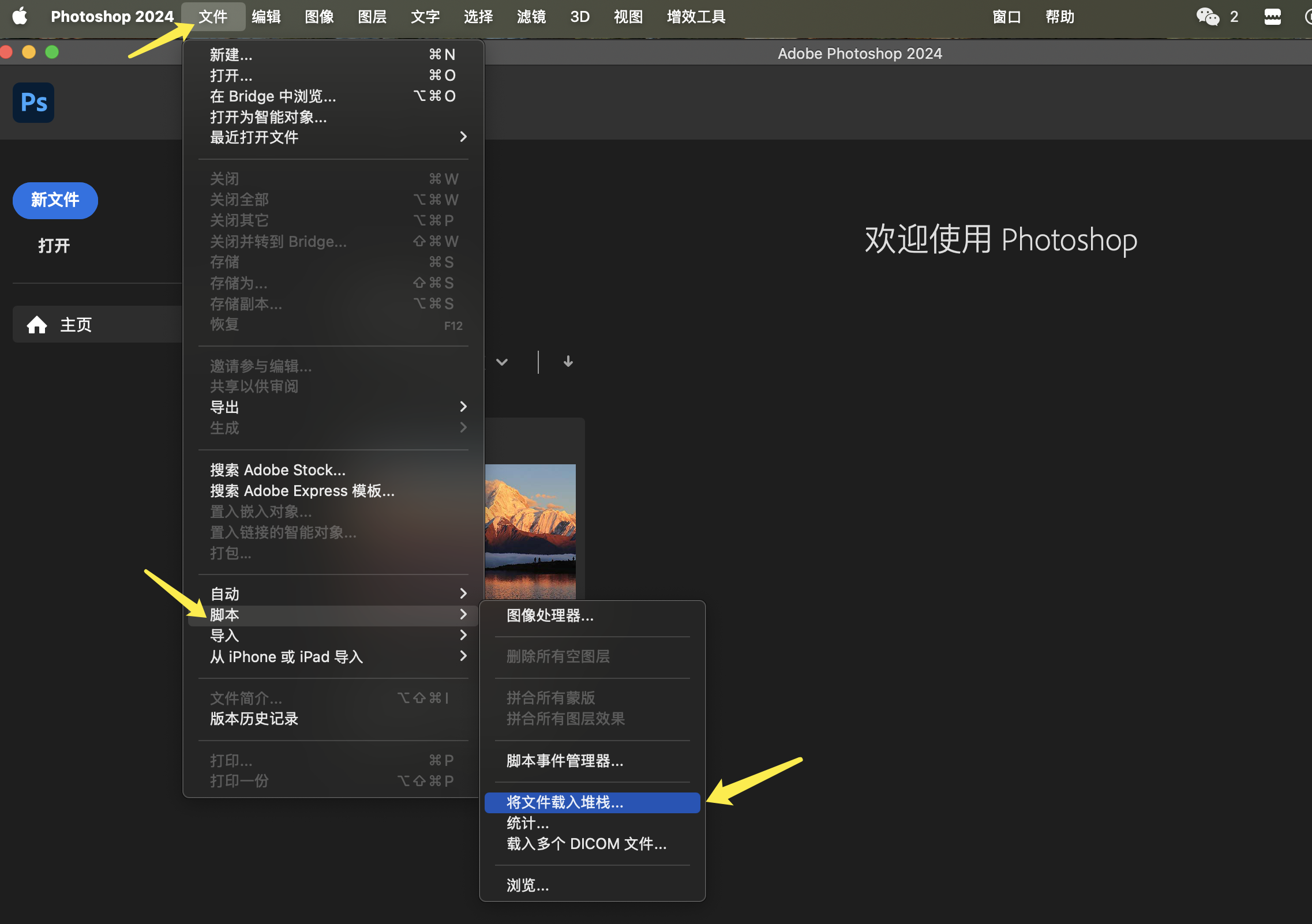Open the 帮助 menu
The image size is (1312, 924).
pyautogui.click(x=1060, y=16)
